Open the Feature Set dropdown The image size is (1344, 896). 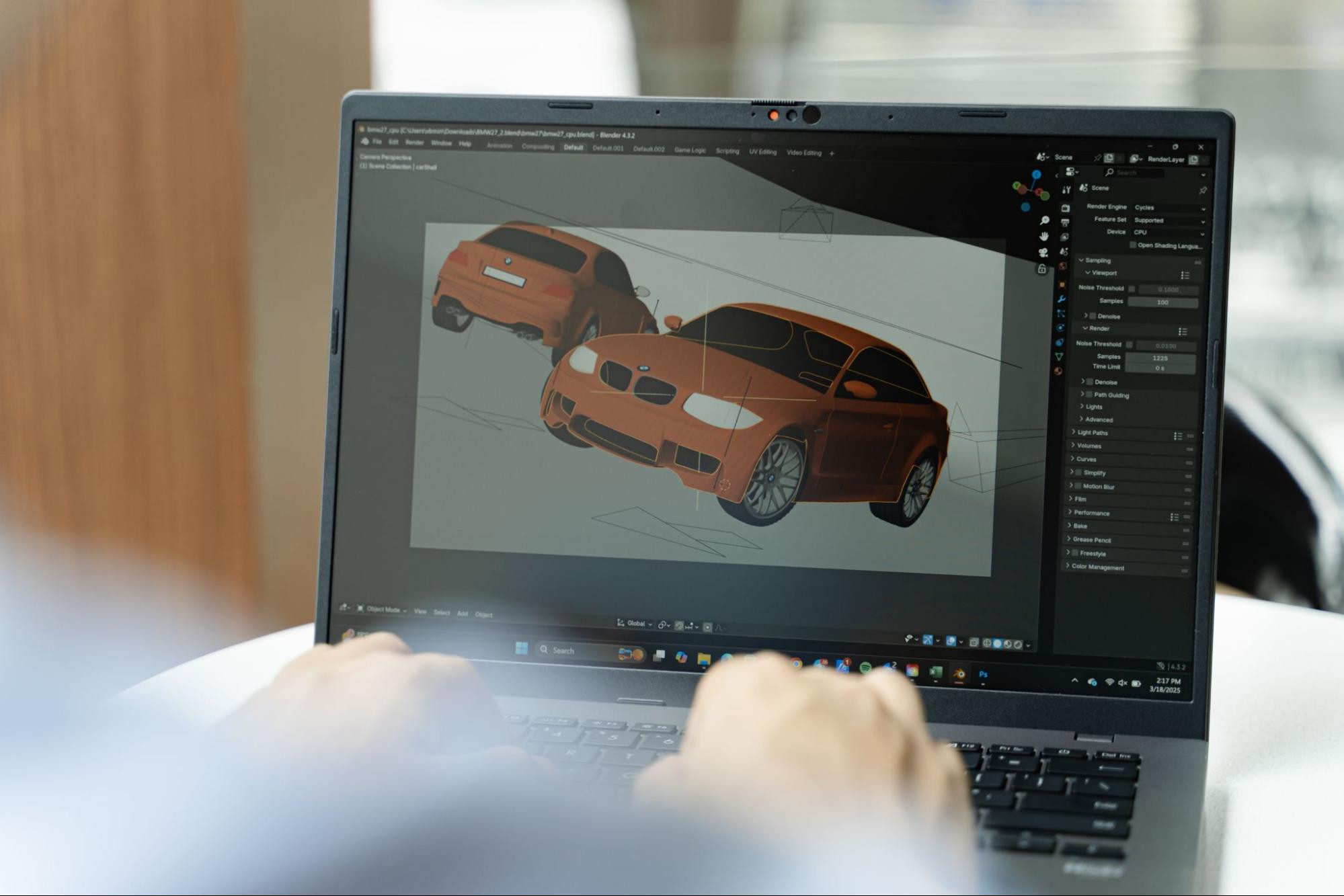[x=1169, y=220]
